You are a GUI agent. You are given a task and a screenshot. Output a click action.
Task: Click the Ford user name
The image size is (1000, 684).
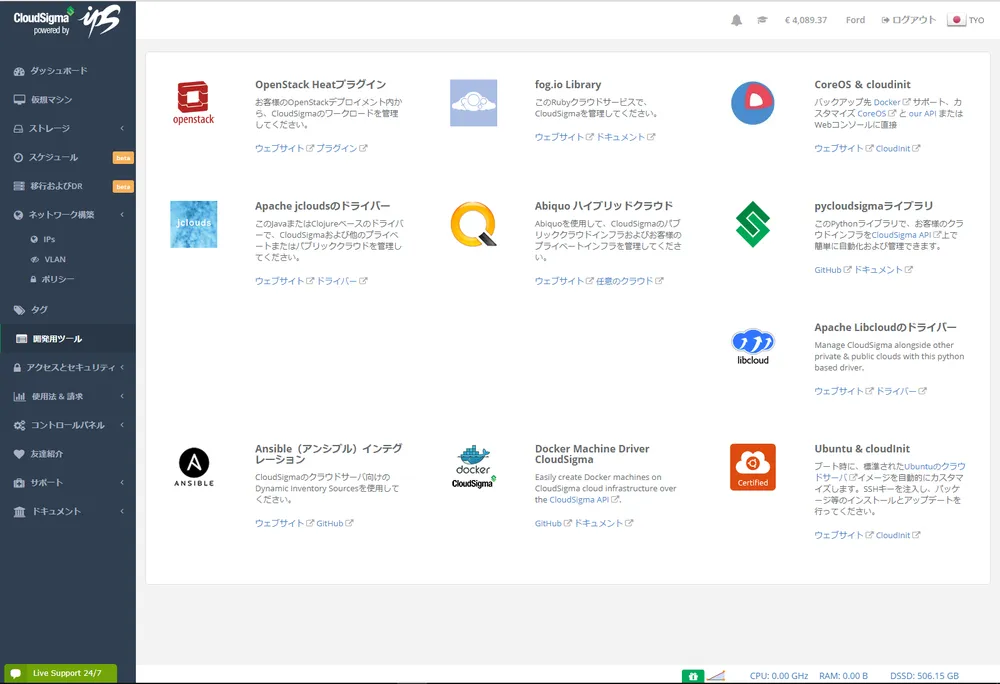[855, 20]
